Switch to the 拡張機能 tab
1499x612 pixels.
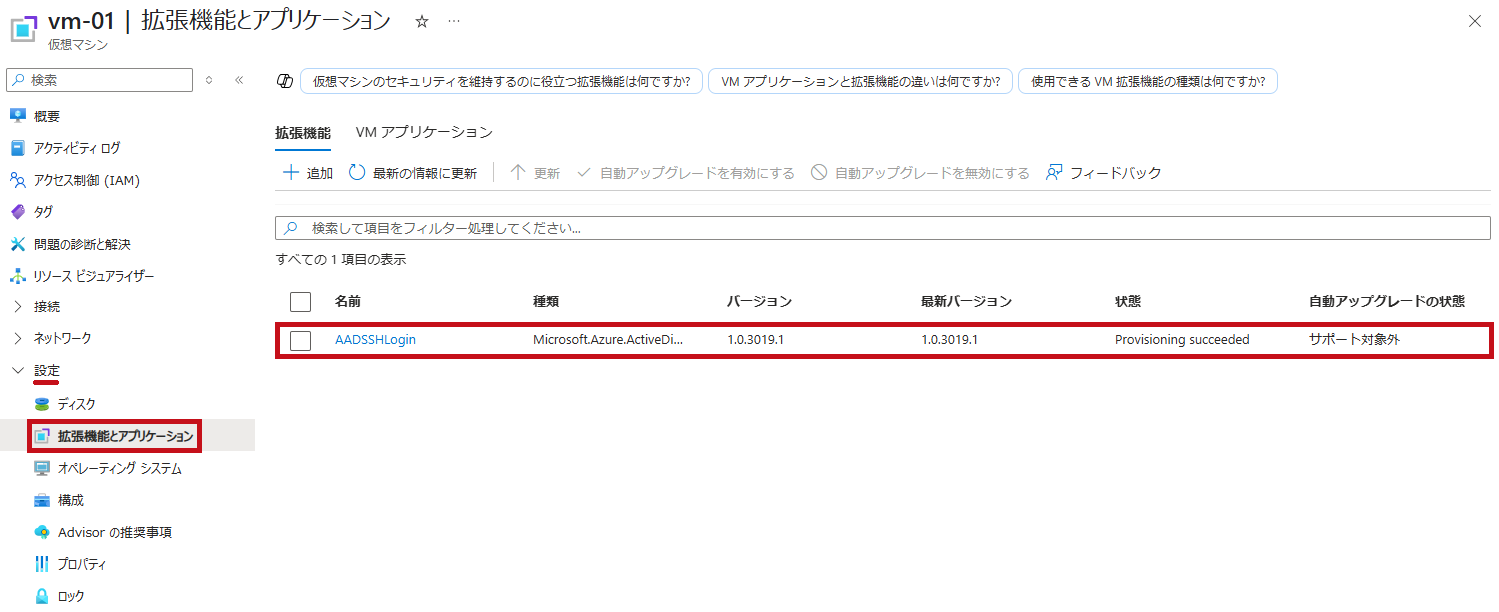pyautogui.click(x=303, y=132)
